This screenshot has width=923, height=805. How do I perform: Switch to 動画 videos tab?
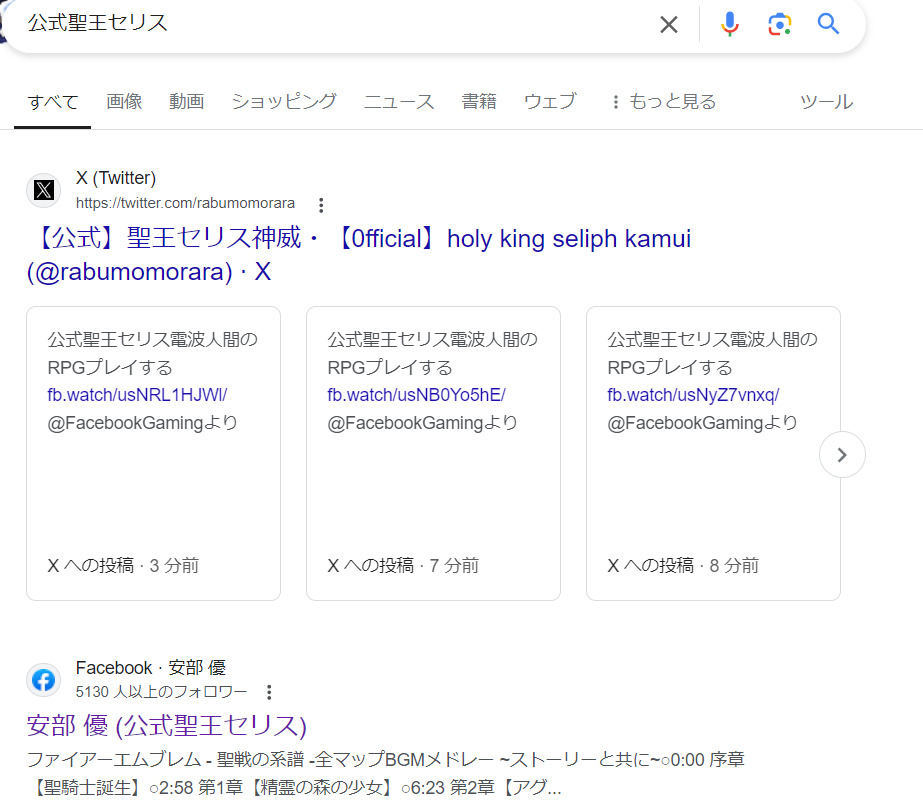(187, 102)
